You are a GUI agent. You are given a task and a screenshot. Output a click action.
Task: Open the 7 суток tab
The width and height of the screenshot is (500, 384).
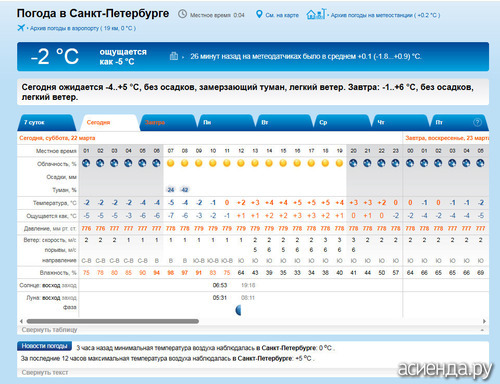pos(46,123)
